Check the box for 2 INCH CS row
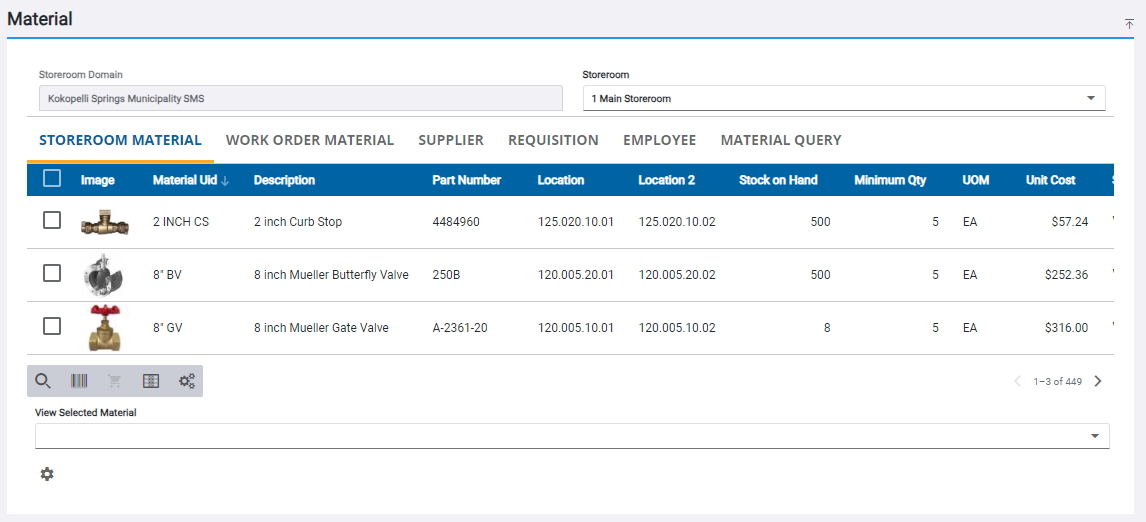Viewport: 1146px width, 522px height. point(52,221)
